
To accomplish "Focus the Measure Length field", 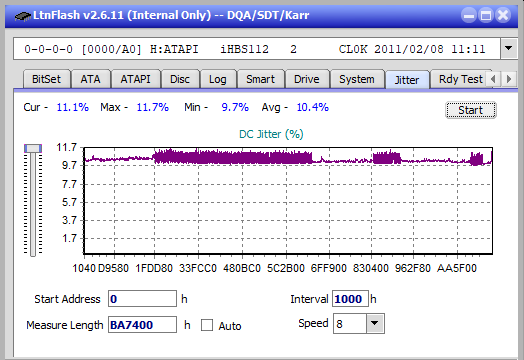I will pos(142,325).
